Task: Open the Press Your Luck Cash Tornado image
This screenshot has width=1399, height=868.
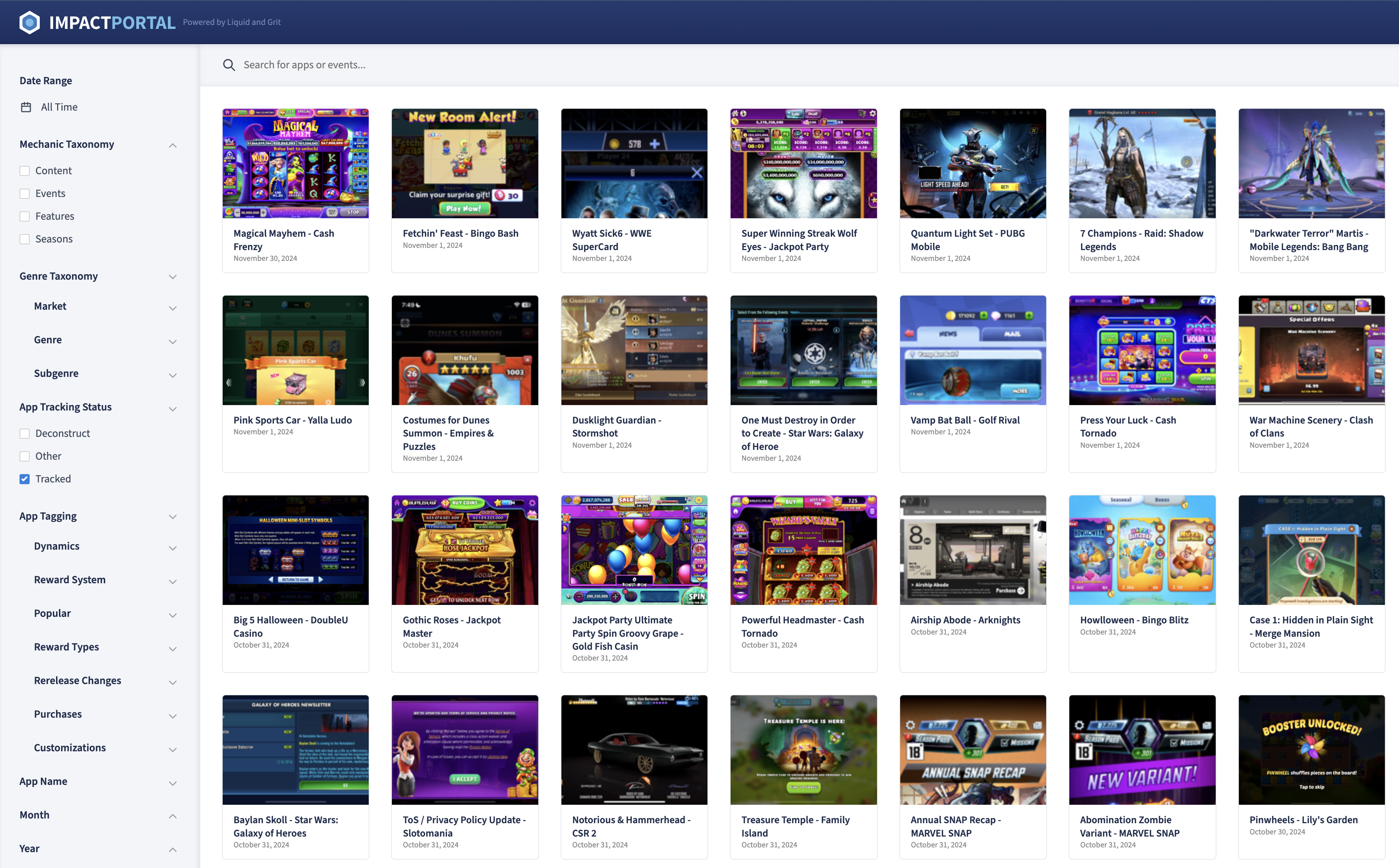Action: (x=1142, y=350)
